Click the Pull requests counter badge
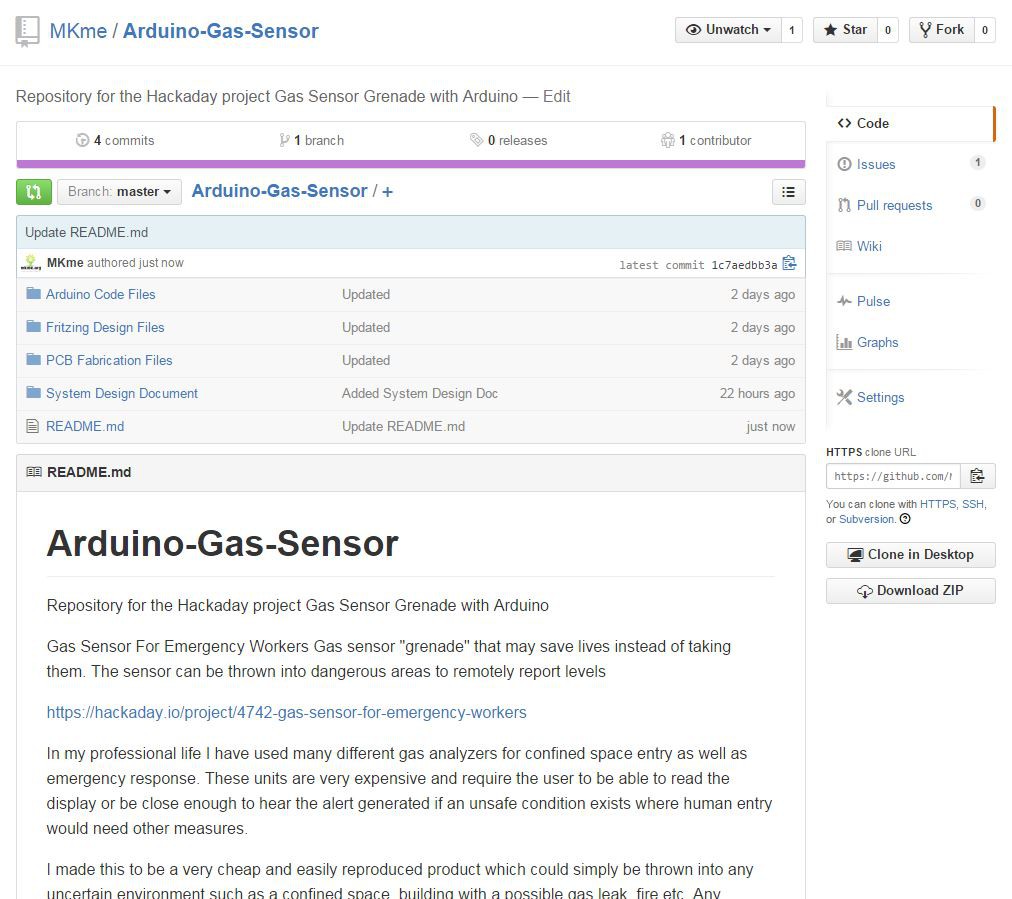This screenshot has width=1012, height=899. click(978, 203)
